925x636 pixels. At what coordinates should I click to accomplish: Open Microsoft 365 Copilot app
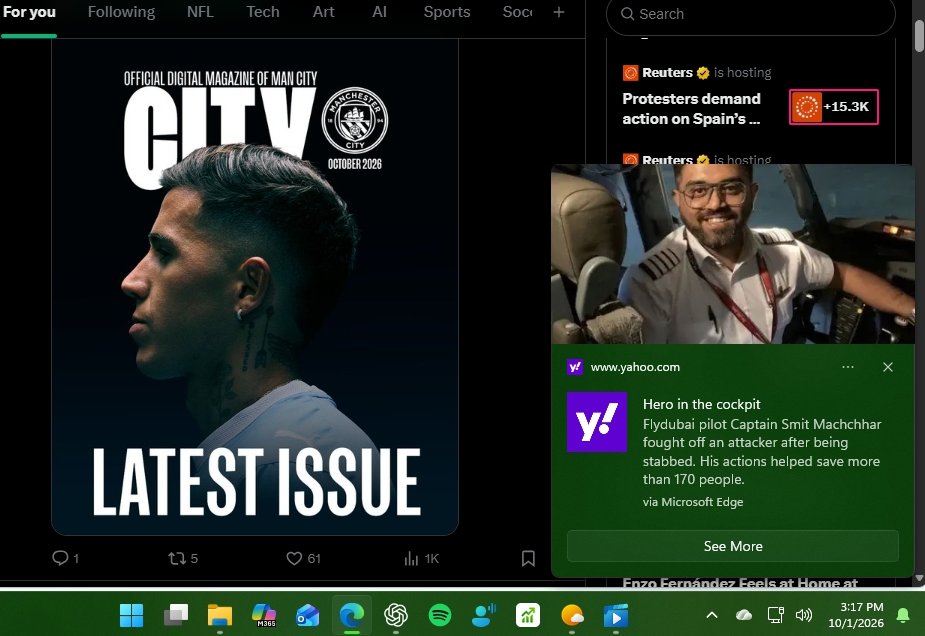(x=264, y=615)
